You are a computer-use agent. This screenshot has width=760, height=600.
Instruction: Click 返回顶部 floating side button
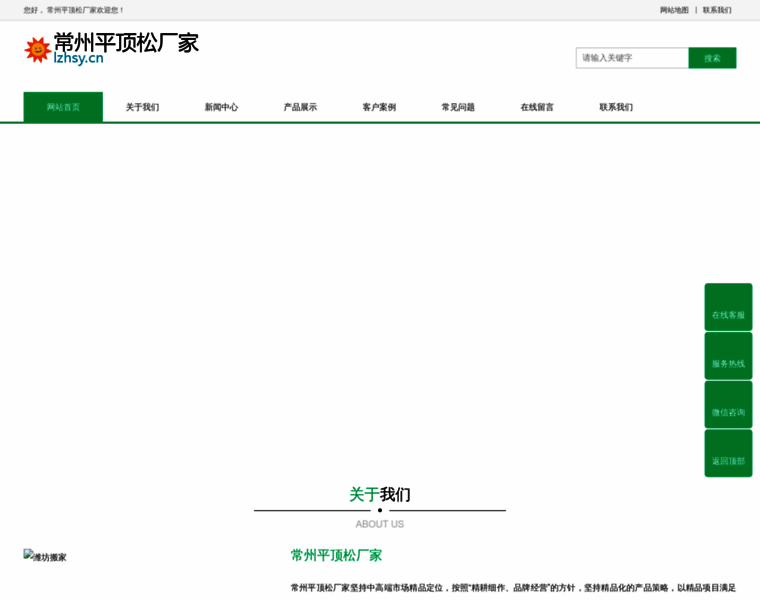point(728,453)
